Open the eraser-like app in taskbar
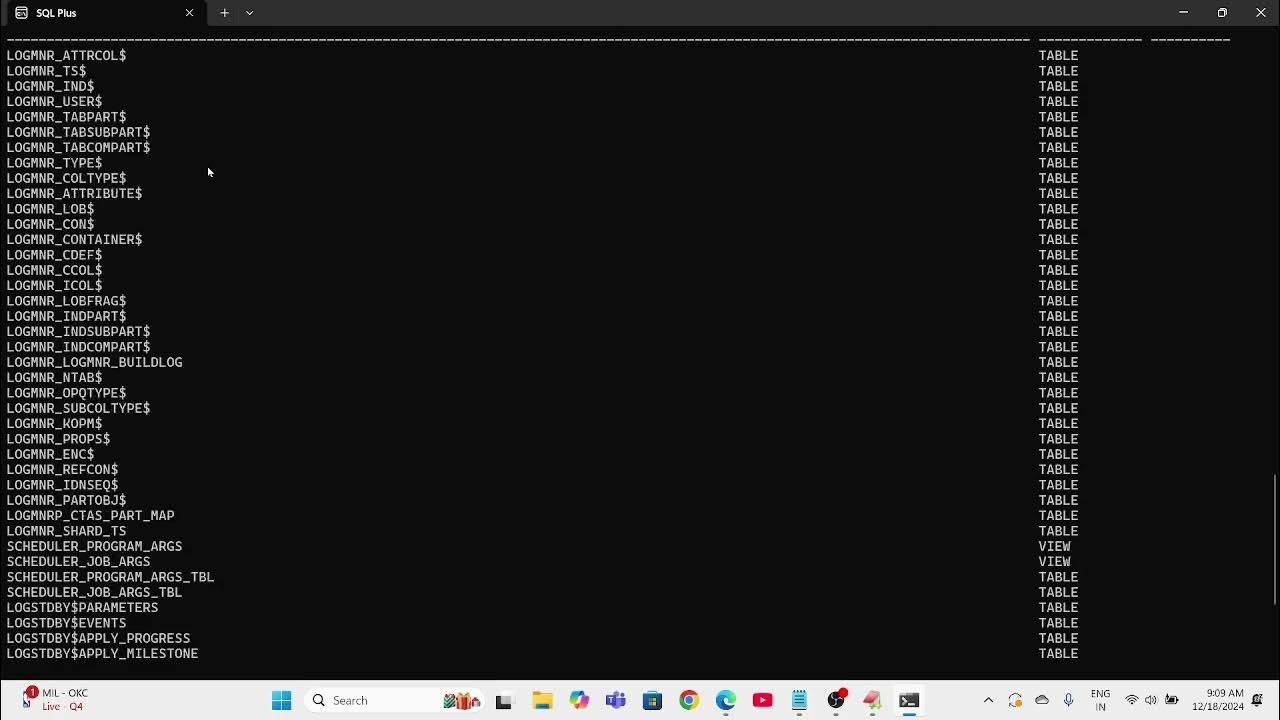 click(x=872, y=700)
